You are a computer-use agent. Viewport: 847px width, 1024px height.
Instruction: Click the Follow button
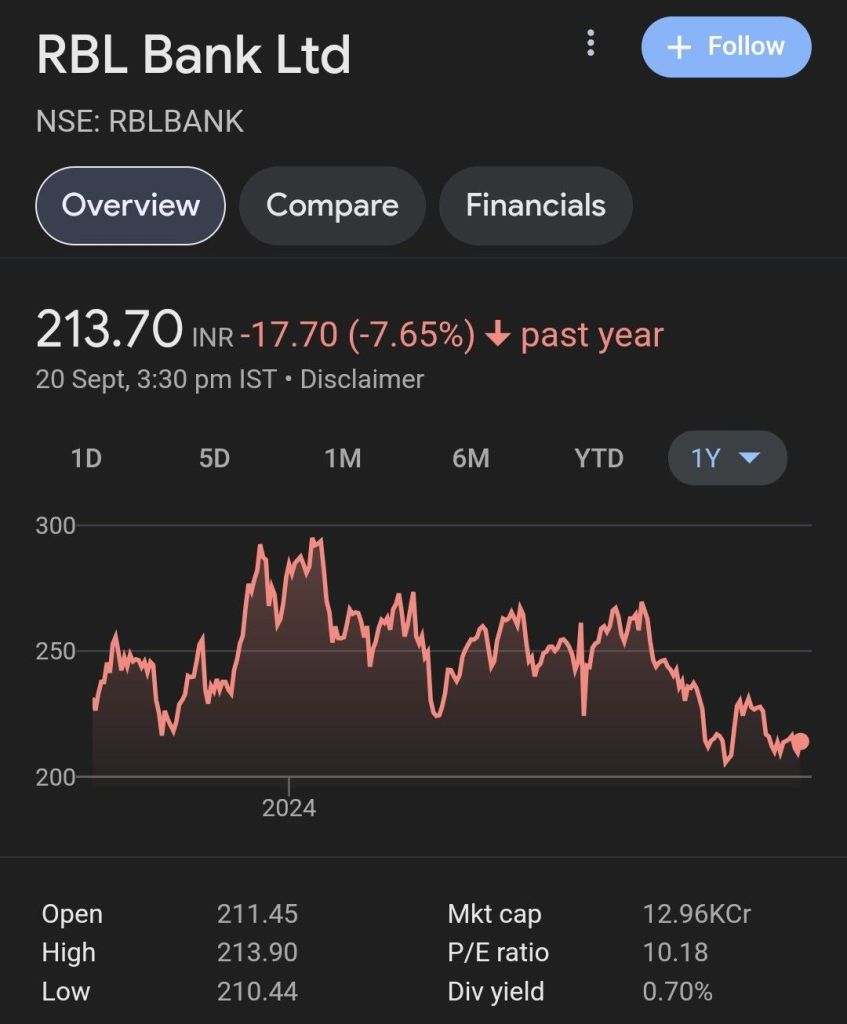726,47
